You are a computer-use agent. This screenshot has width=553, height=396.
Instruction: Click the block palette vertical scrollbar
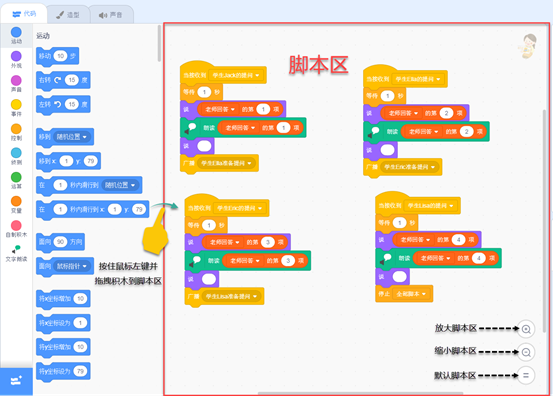(159, 43)
